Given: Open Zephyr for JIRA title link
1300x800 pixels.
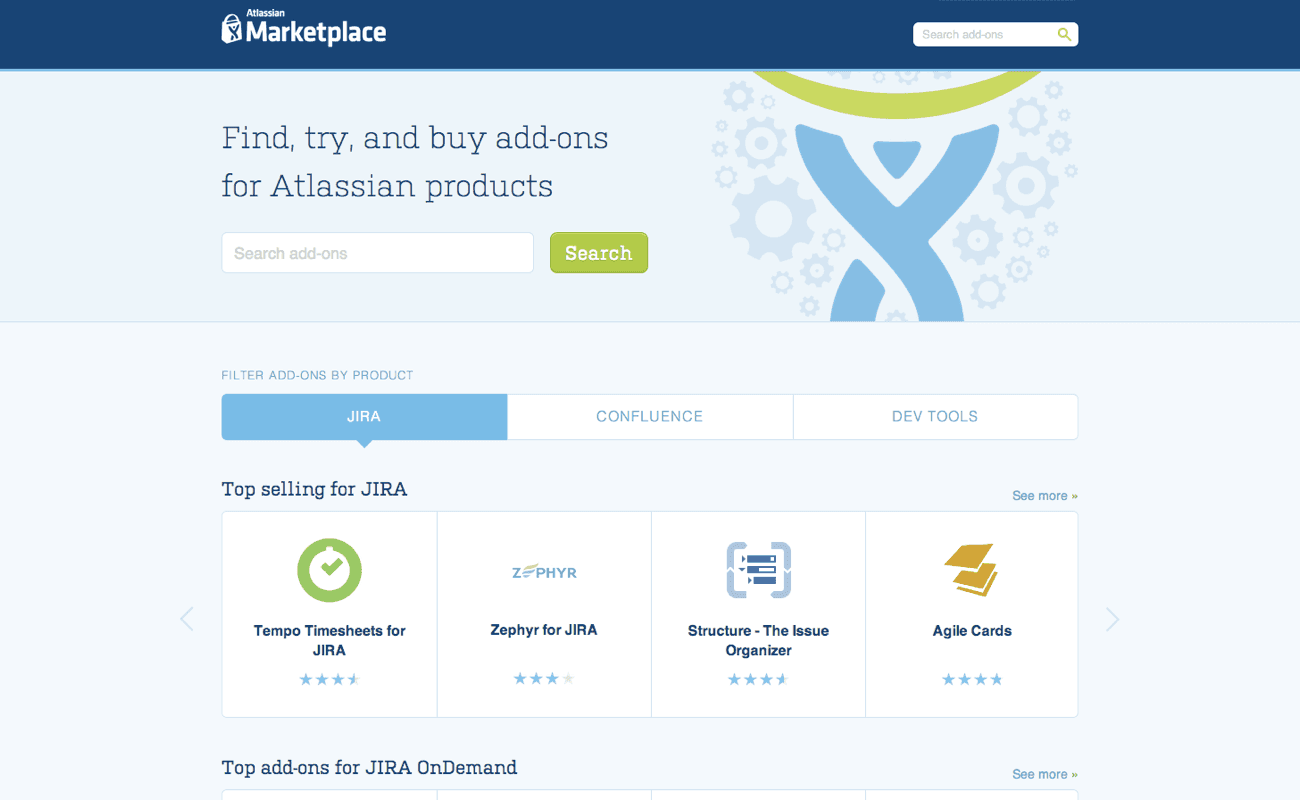Looking at the screenshot, I should [544, 630].
